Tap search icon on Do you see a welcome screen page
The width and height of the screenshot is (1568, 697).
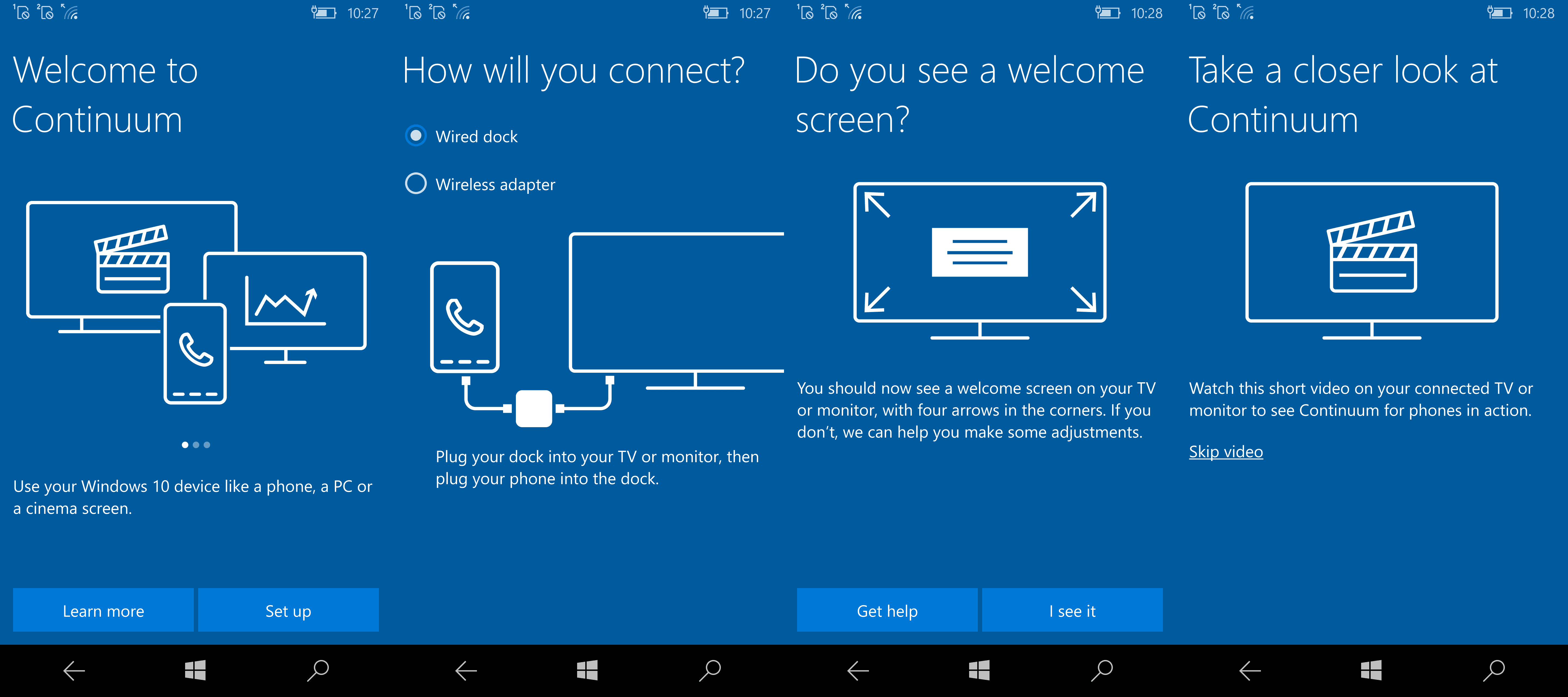coord(1102,670)
